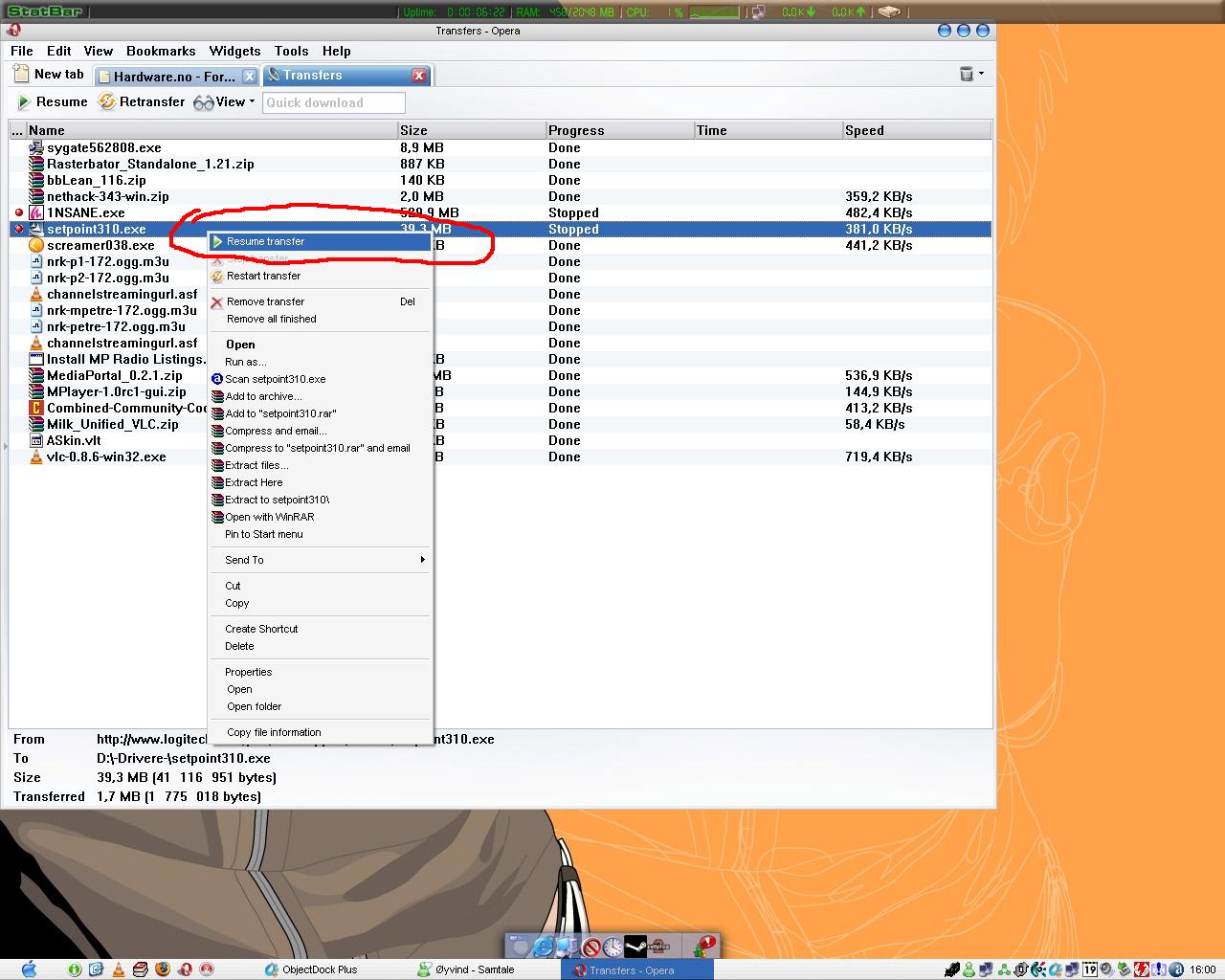Click the ASkin.vlt file icon

click(36, 440)
